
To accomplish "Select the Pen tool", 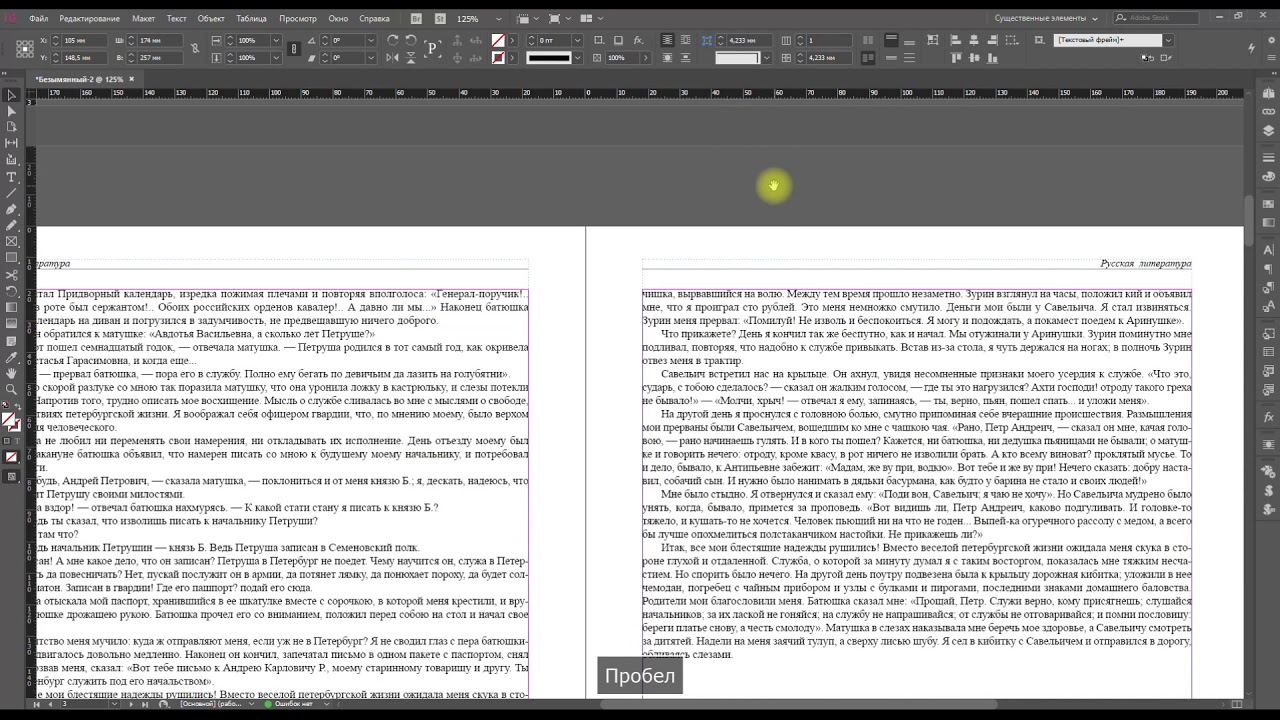I will [x=12, y=209].
